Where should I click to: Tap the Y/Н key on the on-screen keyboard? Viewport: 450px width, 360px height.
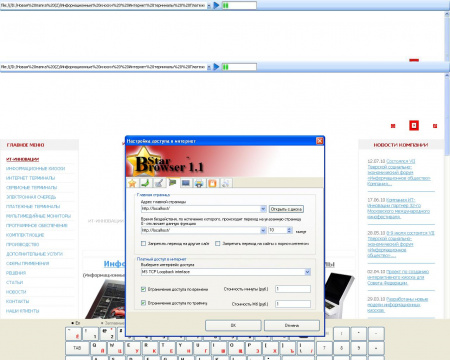184,348
